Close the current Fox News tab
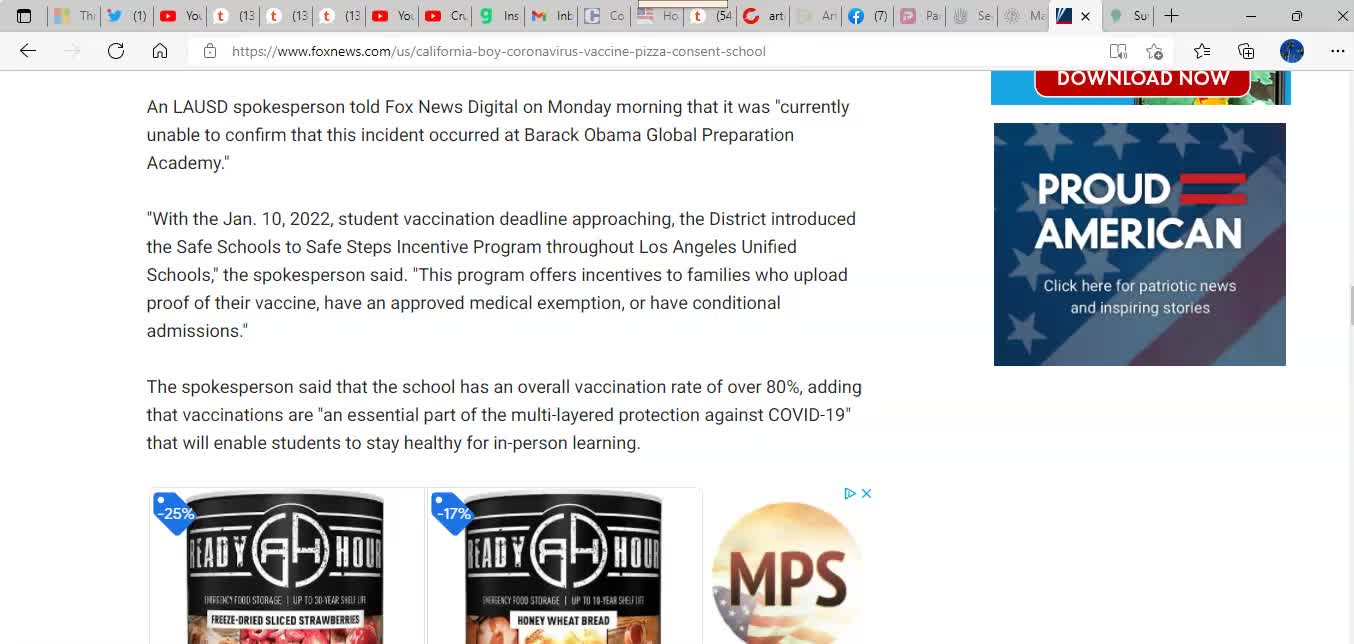Viewport: 1354px width, 644px height. click(x=1085, y=16)
